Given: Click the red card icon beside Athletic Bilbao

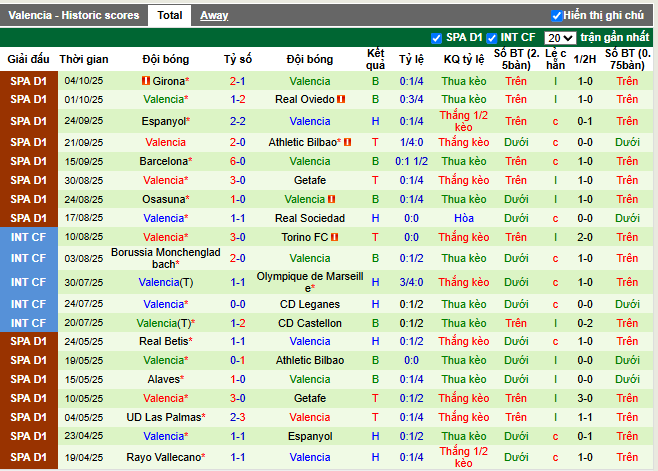Looking at the screenshot, I should 347,143.
